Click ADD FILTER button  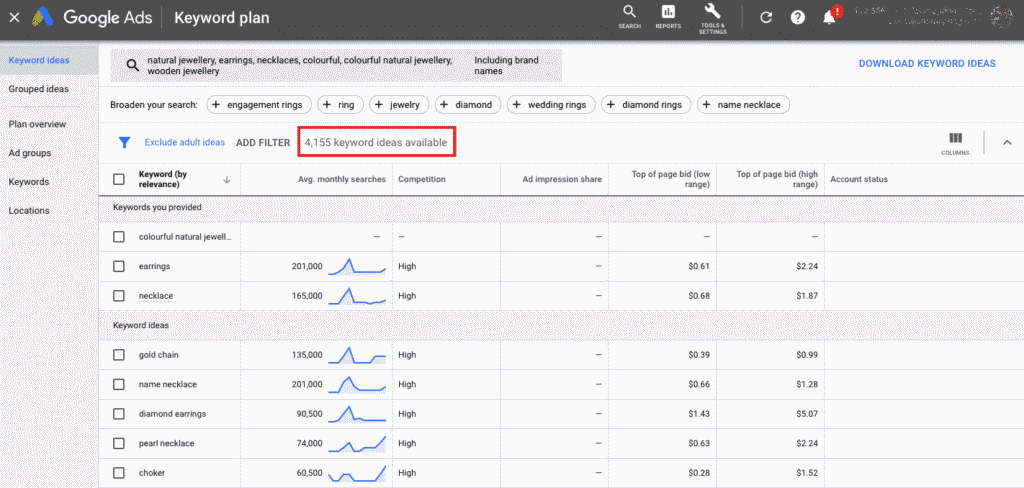coord(263,142)
